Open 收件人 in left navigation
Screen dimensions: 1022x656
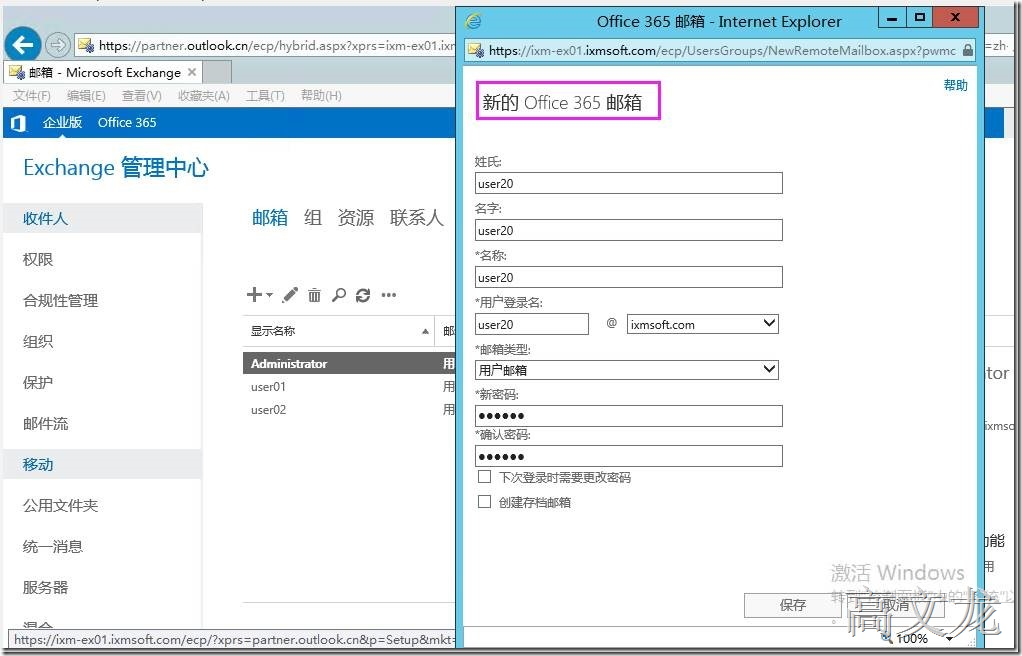(x=103, y=218)
